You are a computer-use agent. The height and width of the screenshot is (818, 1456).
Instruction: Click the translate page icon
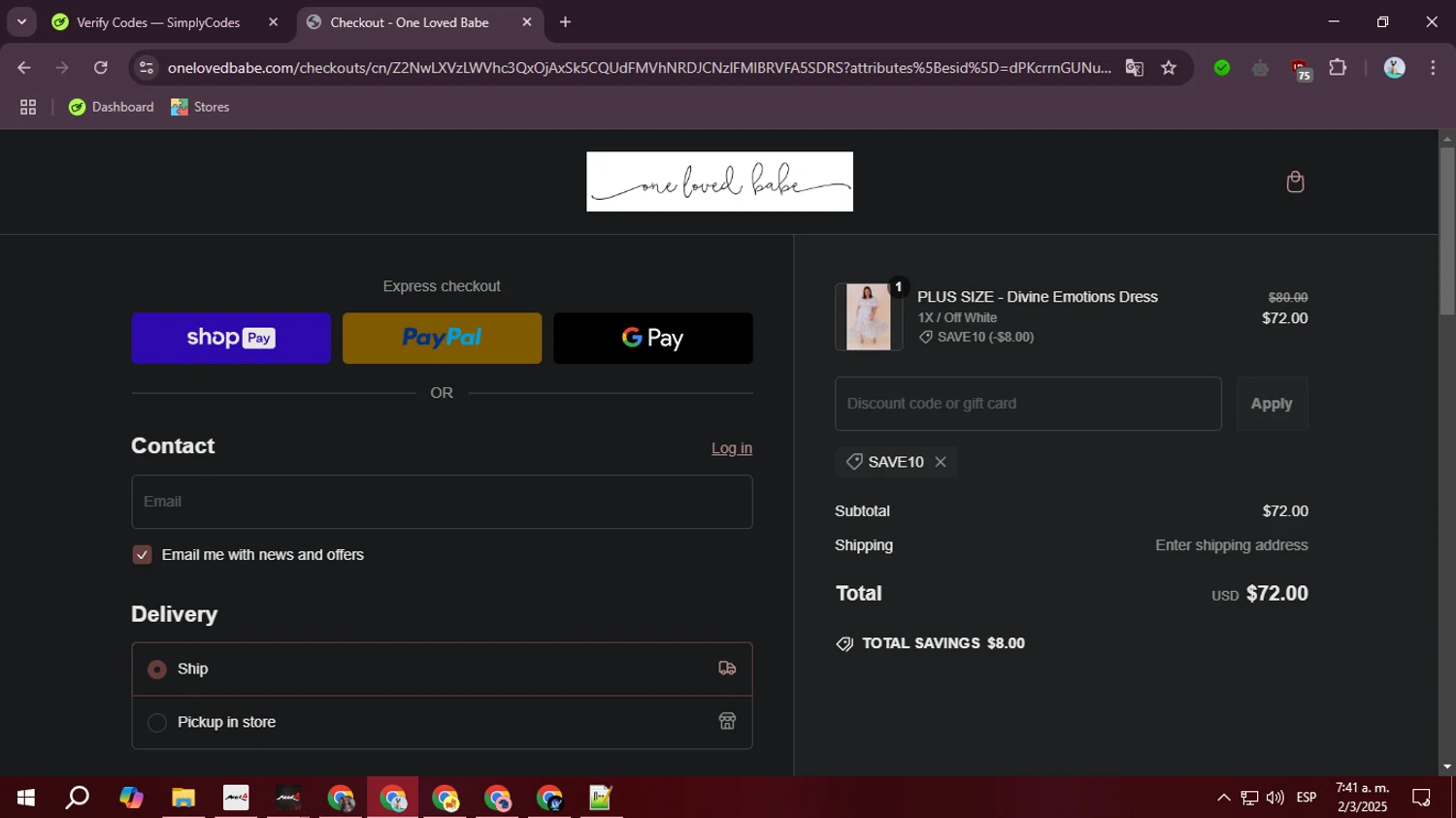pos(1134,68)
